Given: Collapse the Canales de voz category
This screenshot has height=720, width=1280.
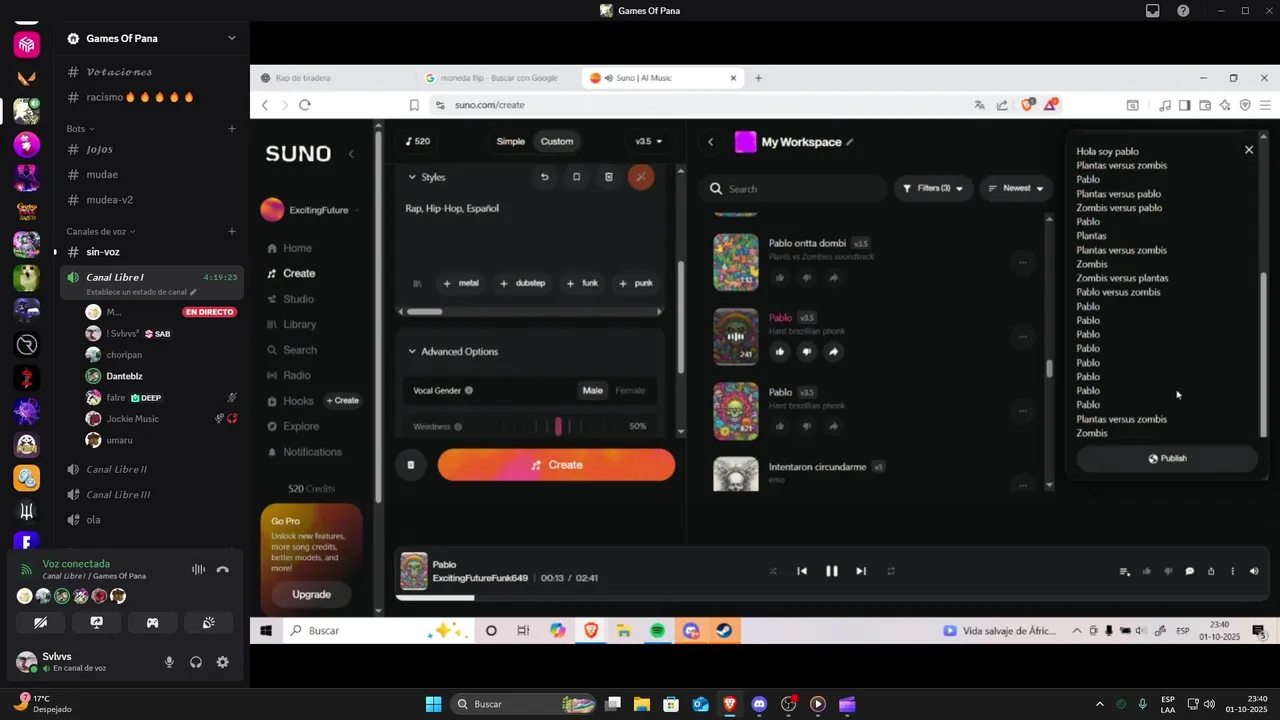Looking at the screenshot, I should (x=101, y=231).
